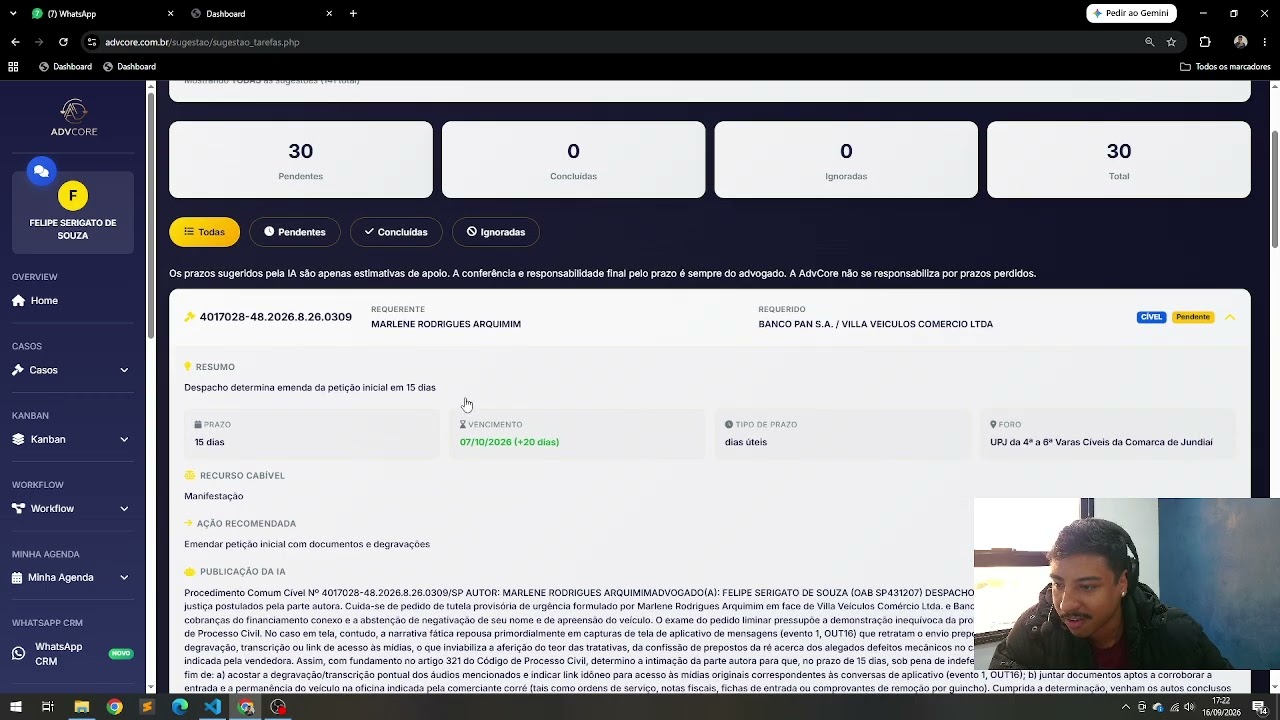Bookmark this page with star icon
The width and height of the screenshot is (1280, 720).
[1171, 42]
